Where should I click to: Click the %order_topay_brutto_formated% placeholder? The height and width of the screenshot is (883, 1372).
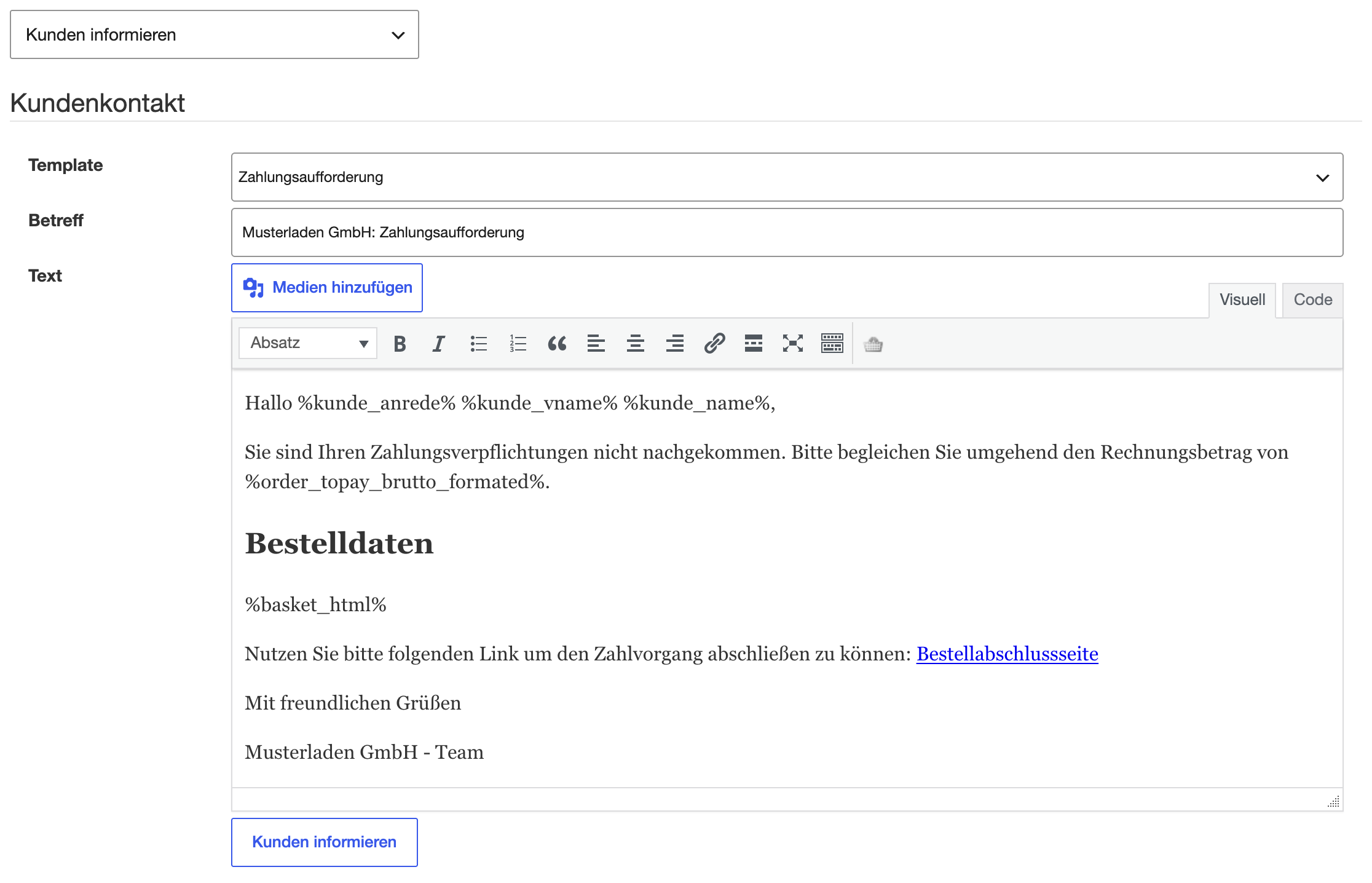[x=395, y=481]
